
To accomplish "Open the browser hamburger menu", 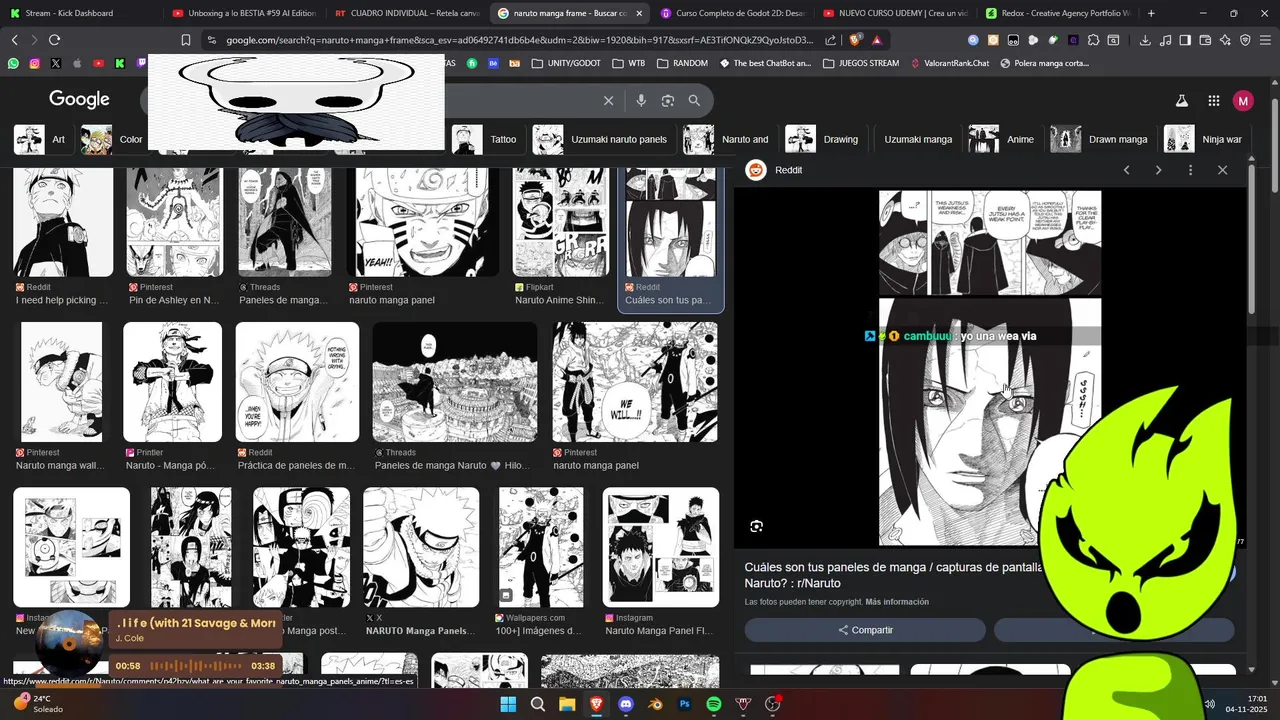I will (x=1265, y=40).
